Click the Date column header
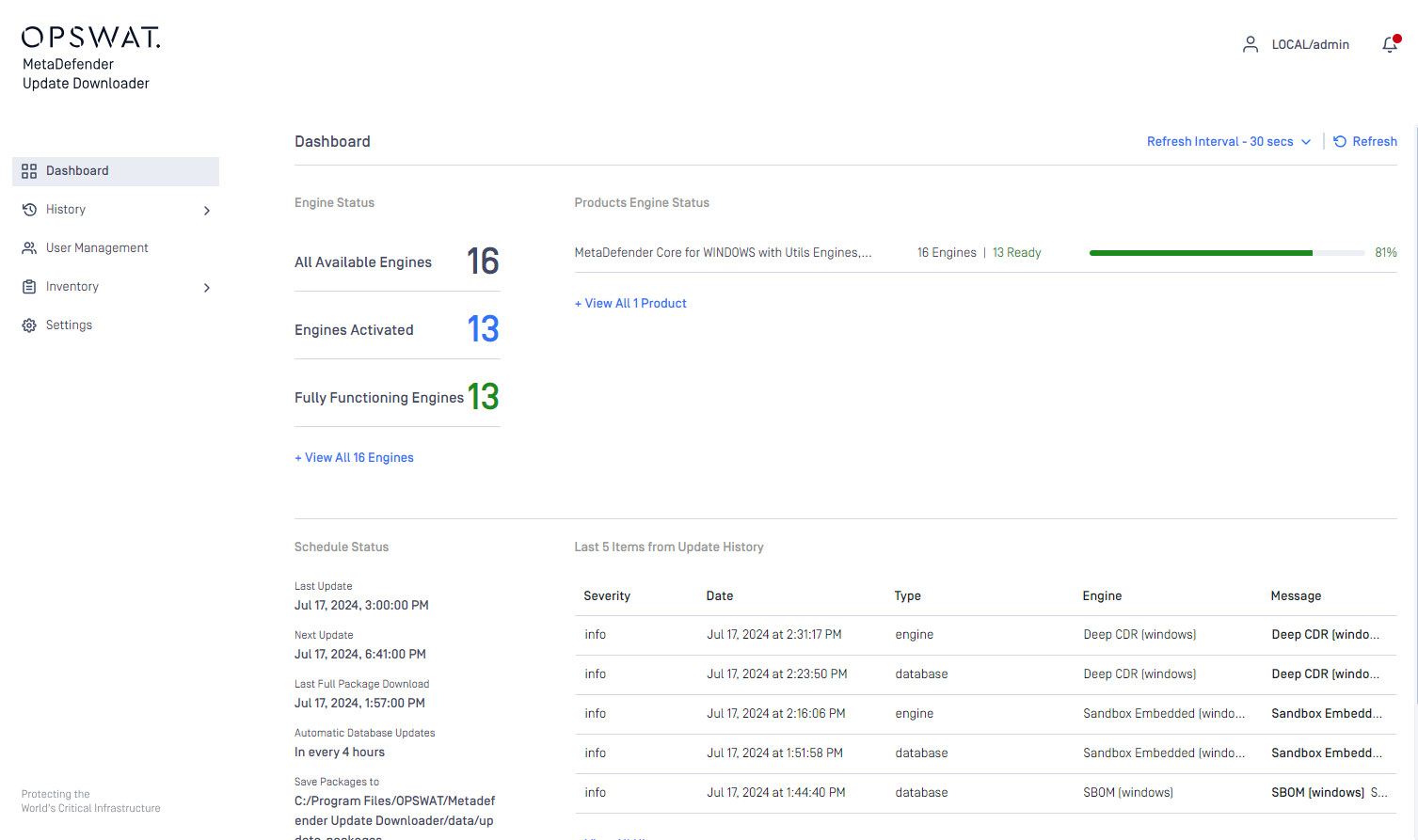1418x840 pixels. tap(720, 595)
